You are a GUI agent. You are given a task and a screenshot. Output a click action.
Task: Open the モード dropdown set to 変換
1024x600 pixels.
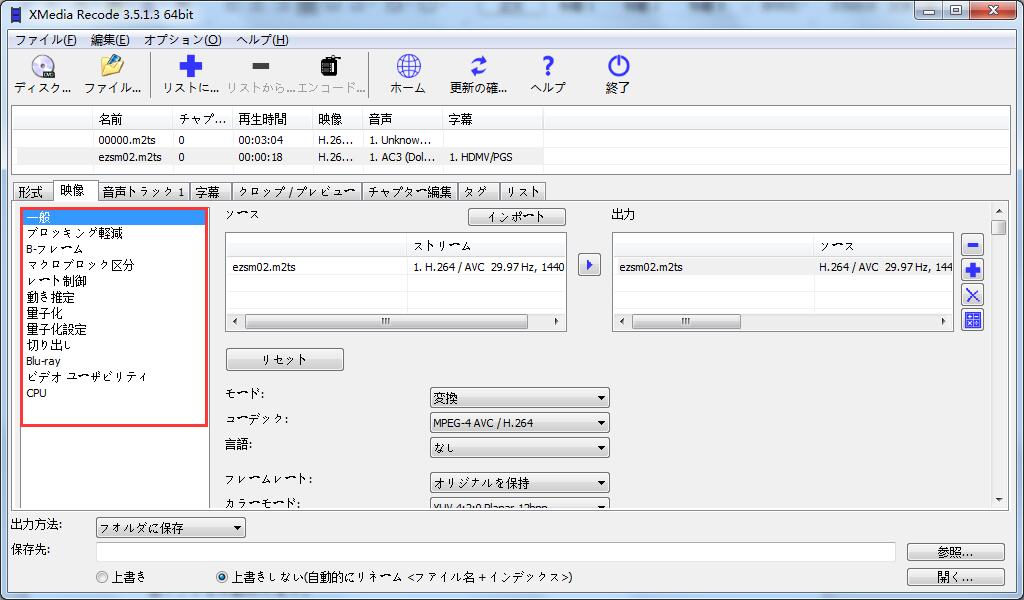520,398
